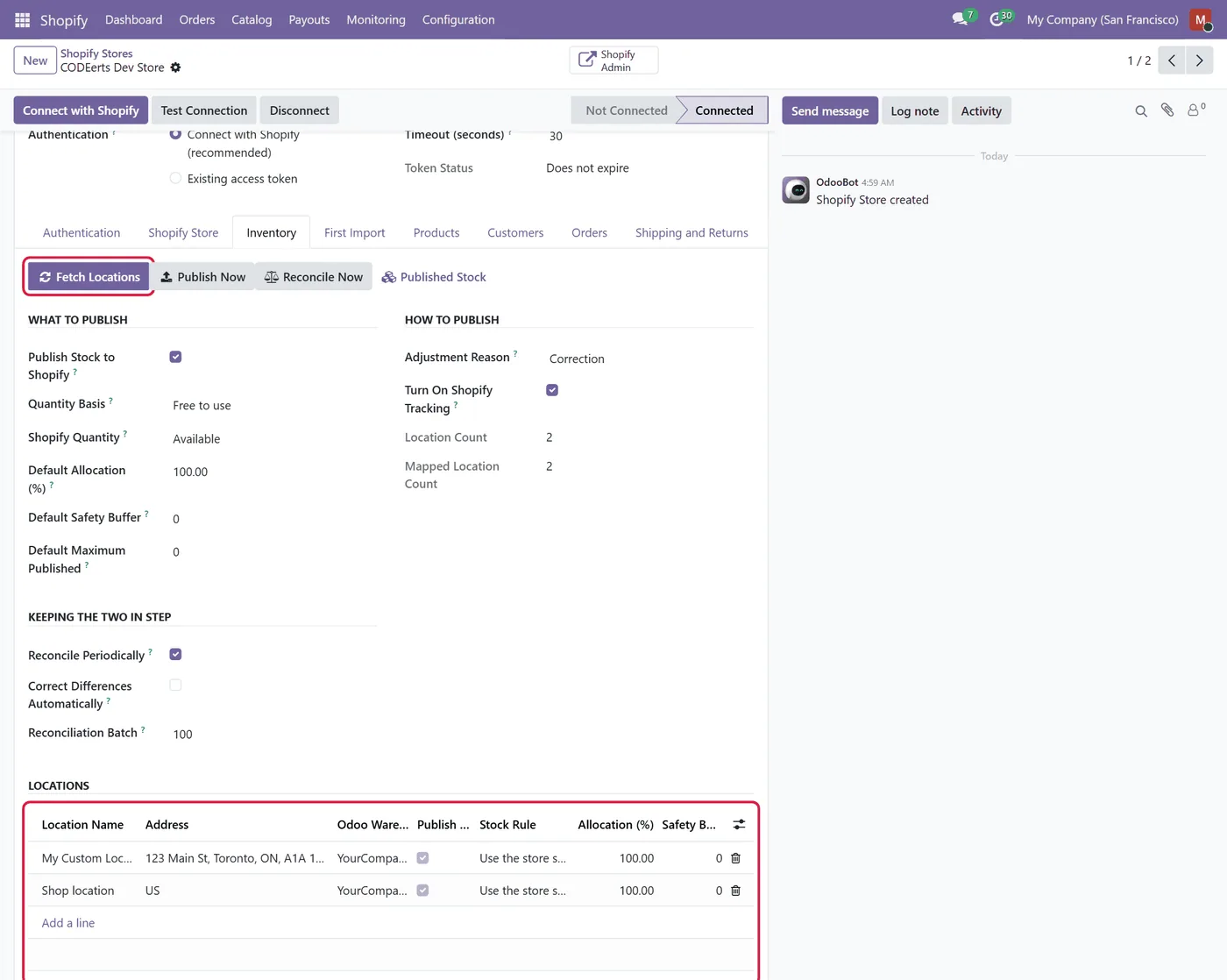Click the Log note button

(x=915, y=110)
